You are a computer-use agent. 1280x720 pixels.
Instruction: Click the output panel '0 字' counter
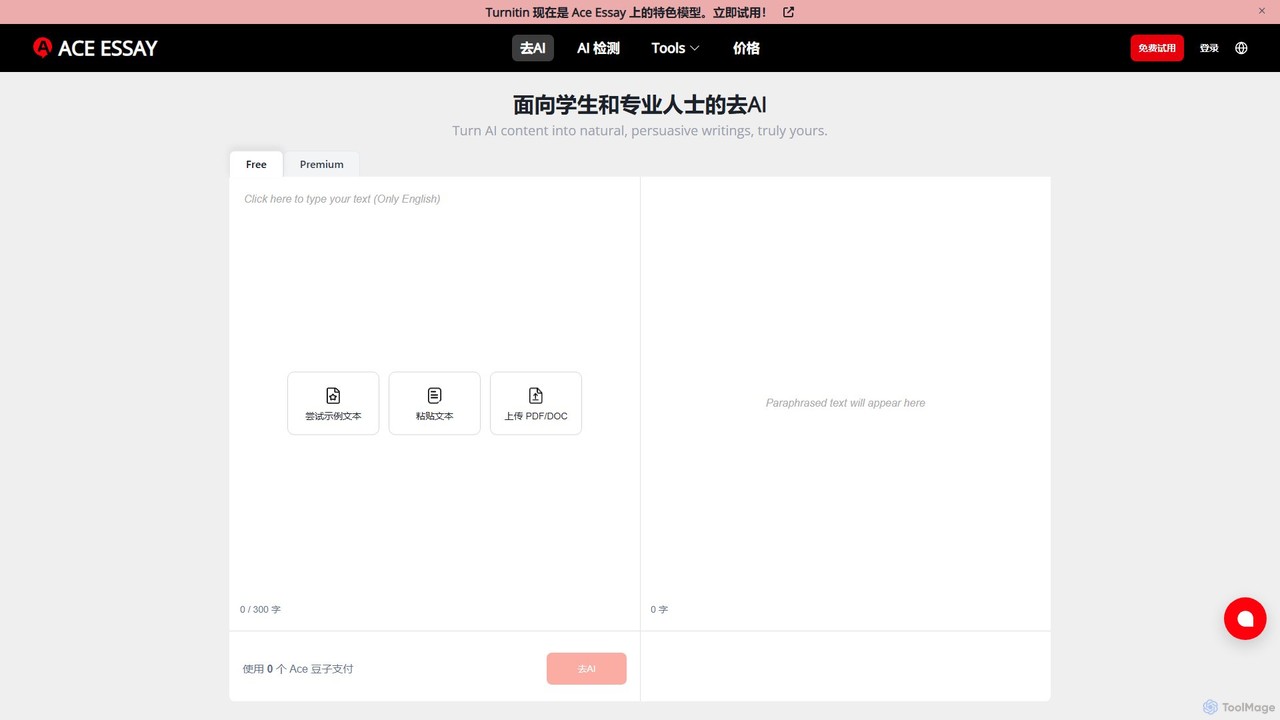coord(659,609)
